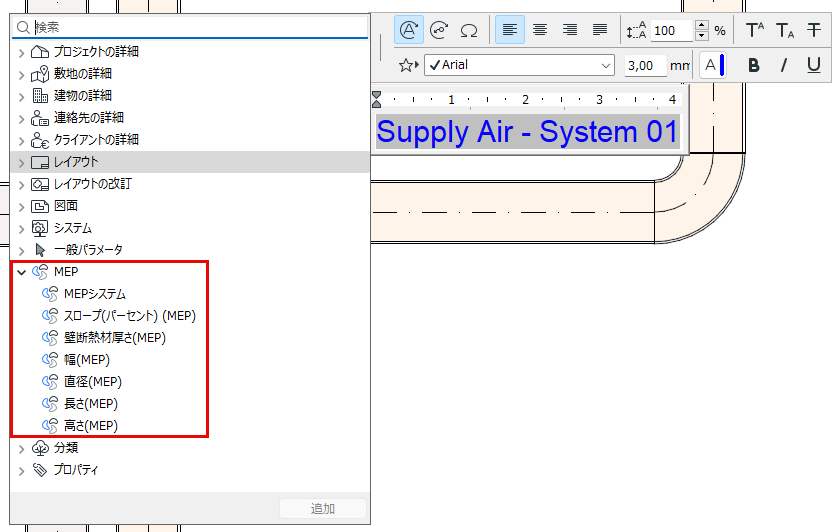Select MEPシステム autotext
835x532 pixels.
click(x=95, y=294)
